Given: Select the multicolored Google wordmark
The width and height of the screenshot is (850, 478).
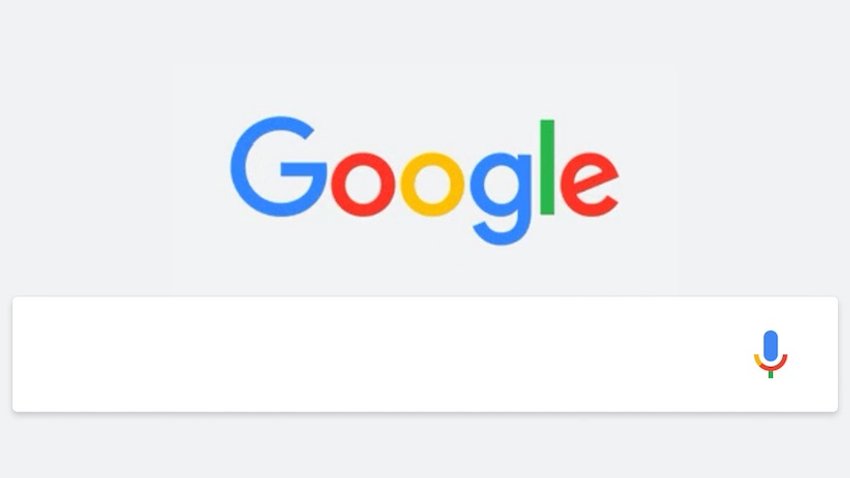Looking at the screenshot, I should (x=424, y=180).
